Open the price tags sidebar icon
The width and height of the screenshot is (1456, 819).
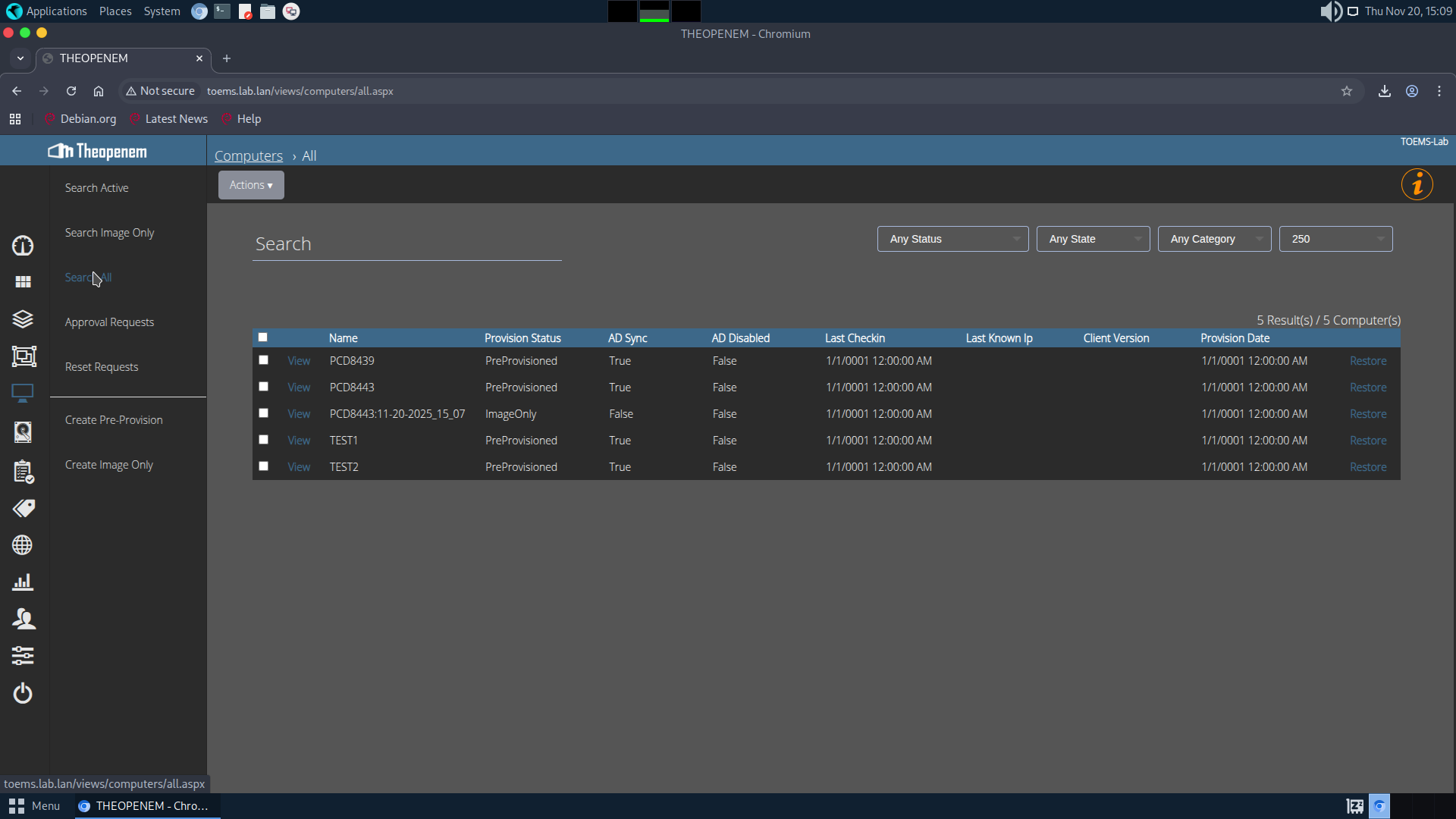coord(23,508)
